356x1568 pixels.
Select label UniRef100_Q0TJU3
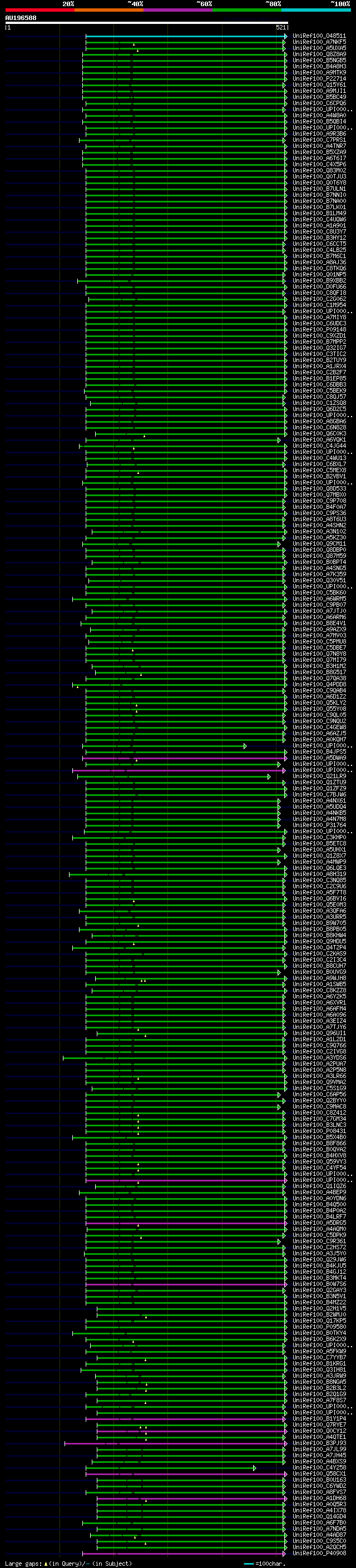click(319, 176)
